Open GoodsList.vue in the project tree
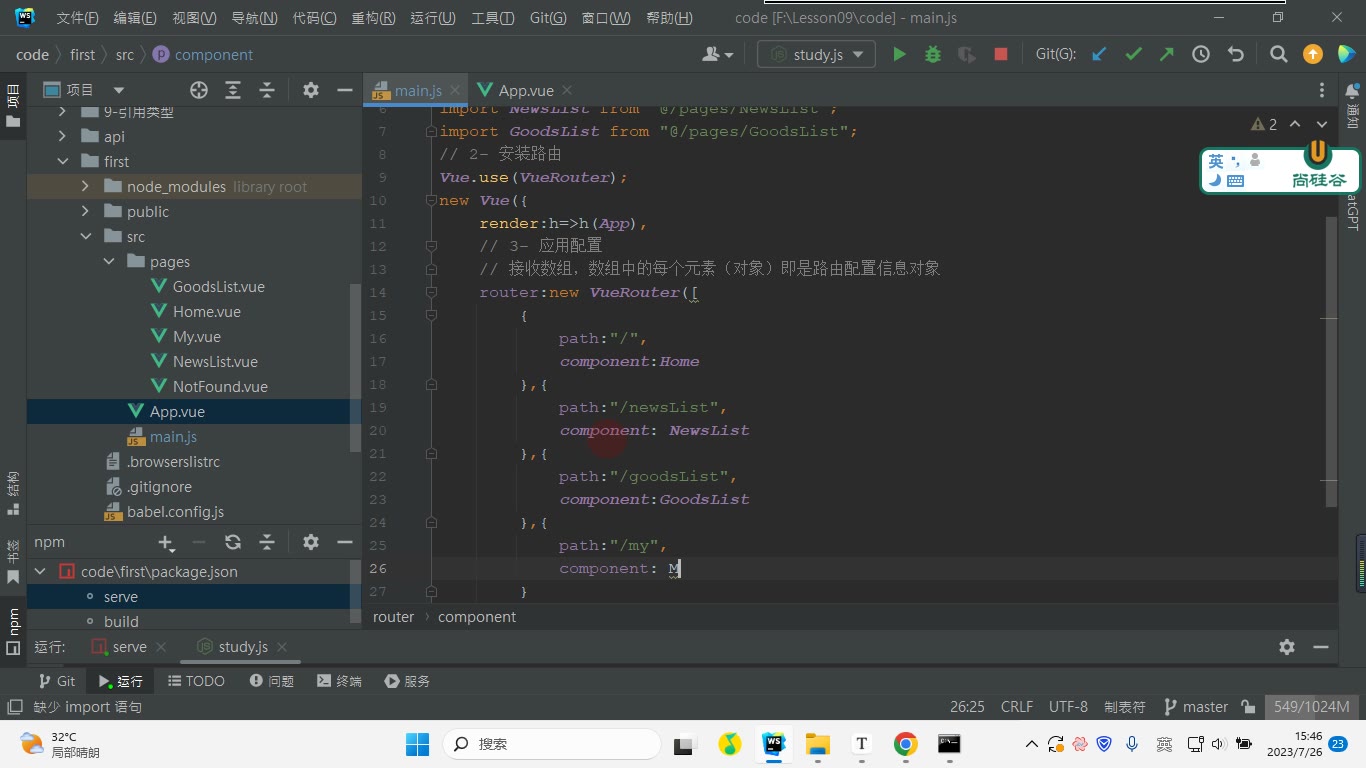 [x=218, y=287]
